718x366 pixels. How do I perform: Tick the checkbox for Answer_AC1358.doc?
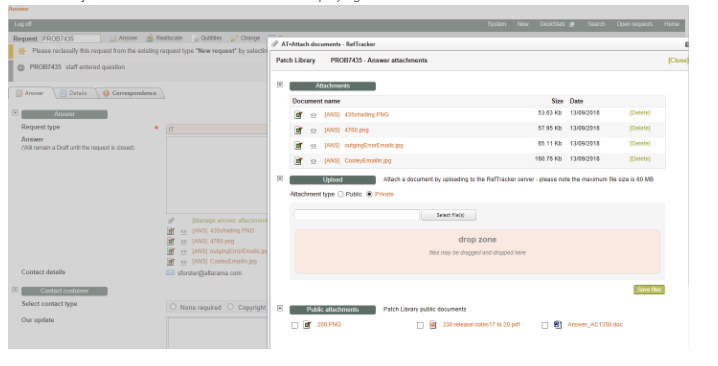(x=544, y=325)
